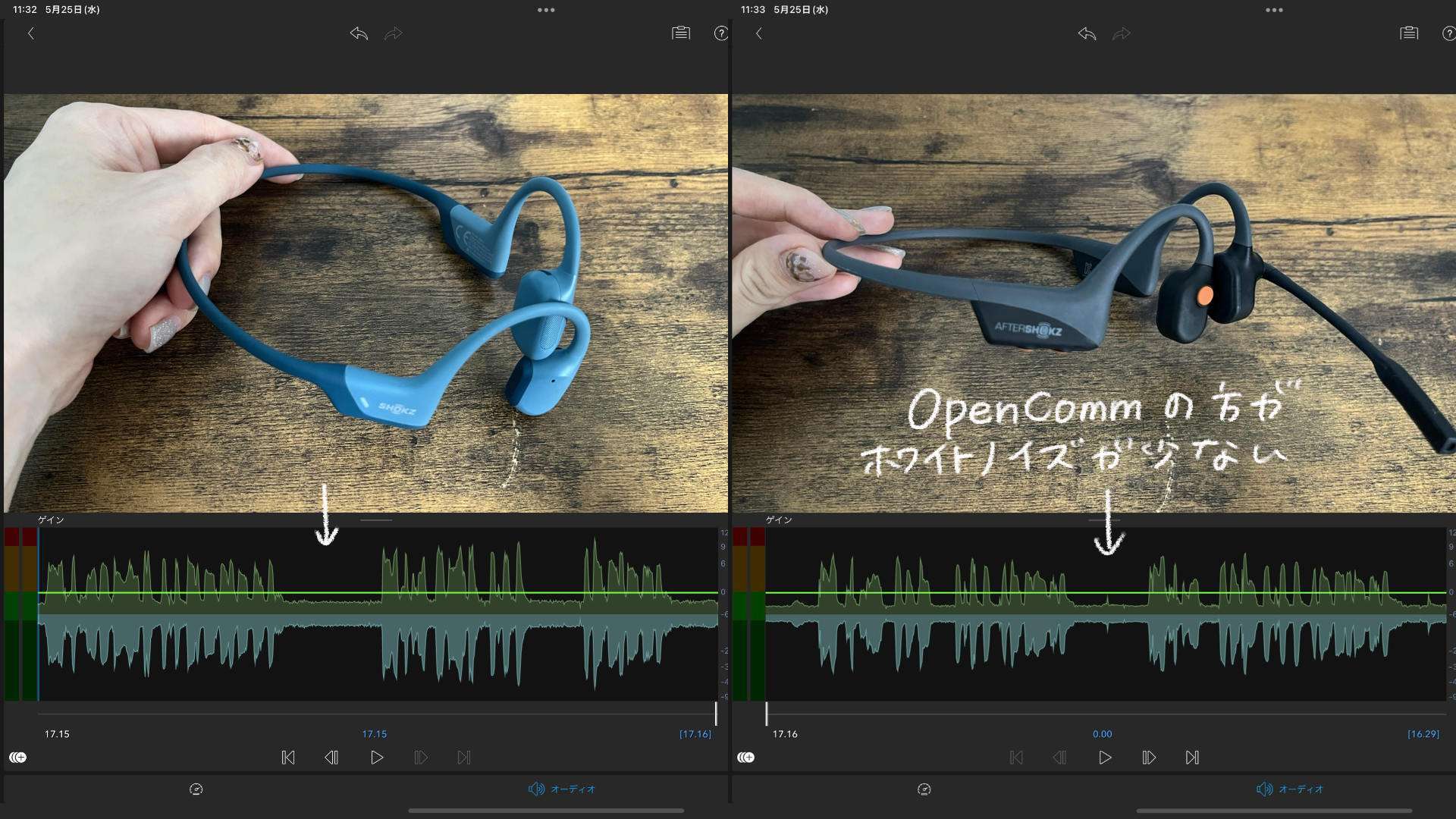Viewport: 1456px width, 819px height.
Task: Open multitasking three-dots menu on right pane
Action: (x=1274, y=10)
